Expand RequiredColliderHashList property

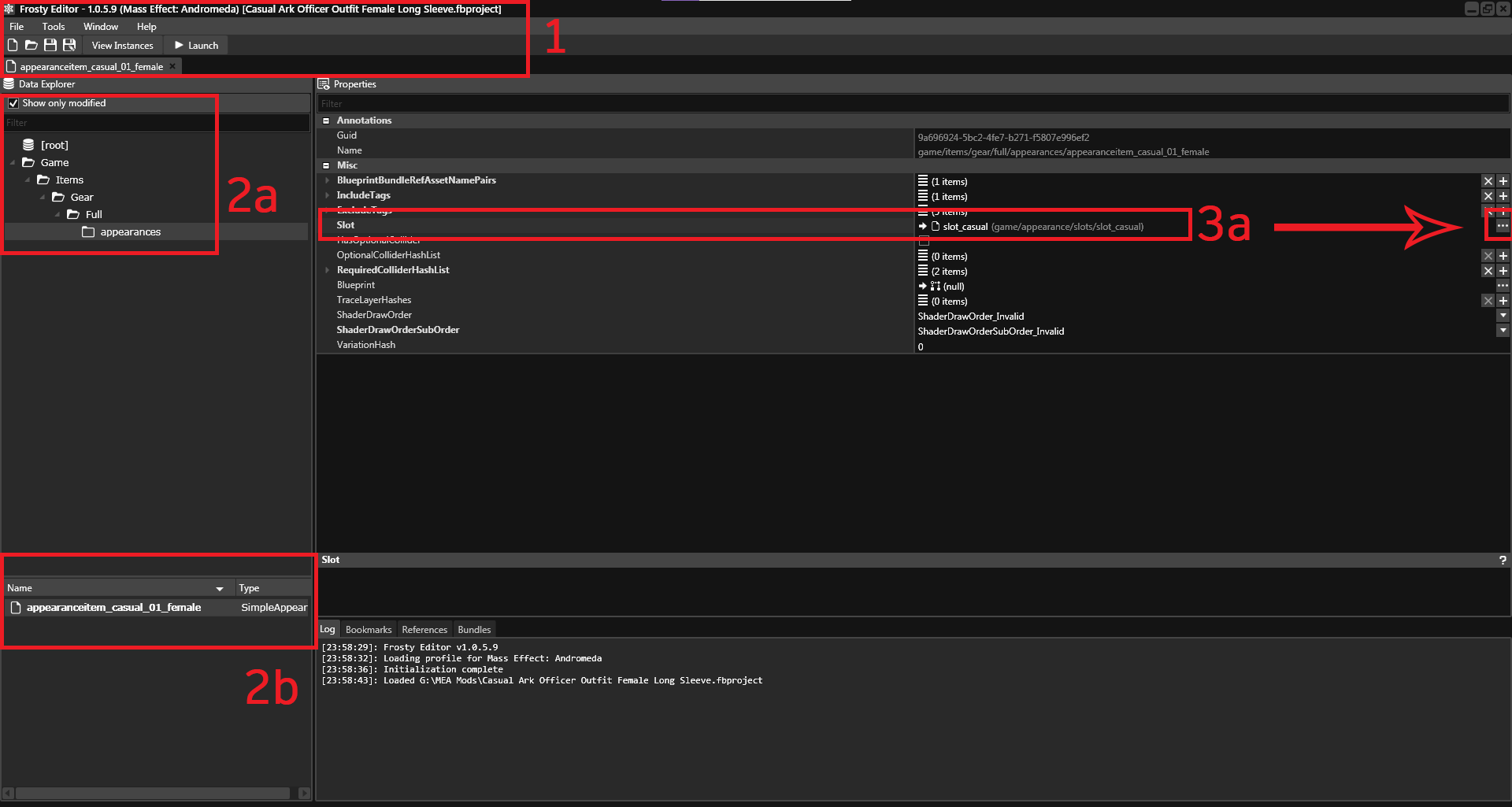click(328, 270)
